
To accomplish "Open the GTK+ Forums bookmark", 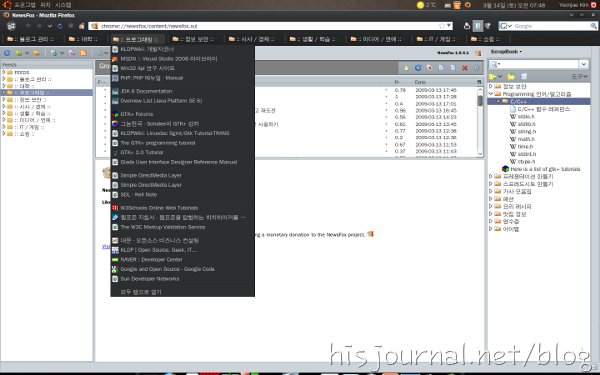I will [183, 114].
